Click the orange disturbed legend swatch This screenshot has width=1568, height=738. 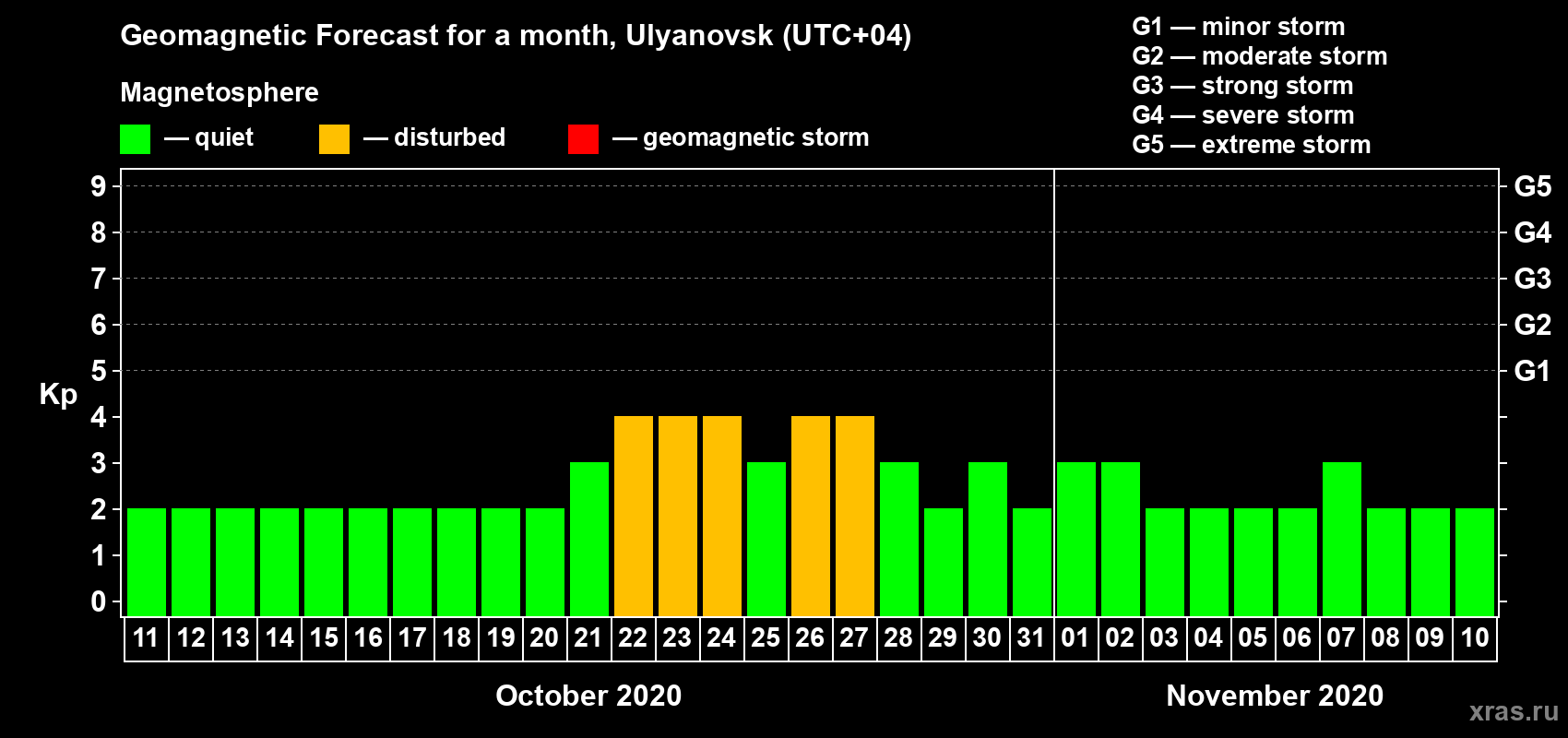click(335, 139)
